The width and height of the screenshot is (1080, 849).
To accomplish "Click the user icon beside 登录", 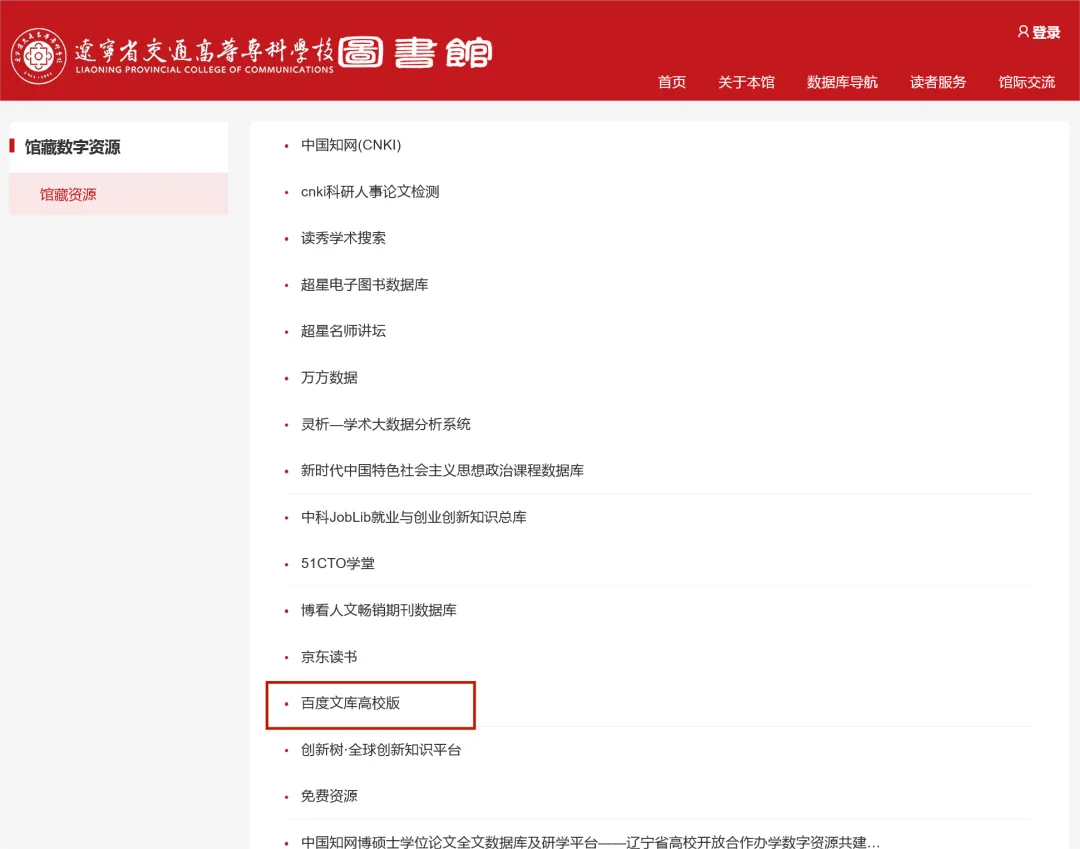I will [x=1023, y=32].
